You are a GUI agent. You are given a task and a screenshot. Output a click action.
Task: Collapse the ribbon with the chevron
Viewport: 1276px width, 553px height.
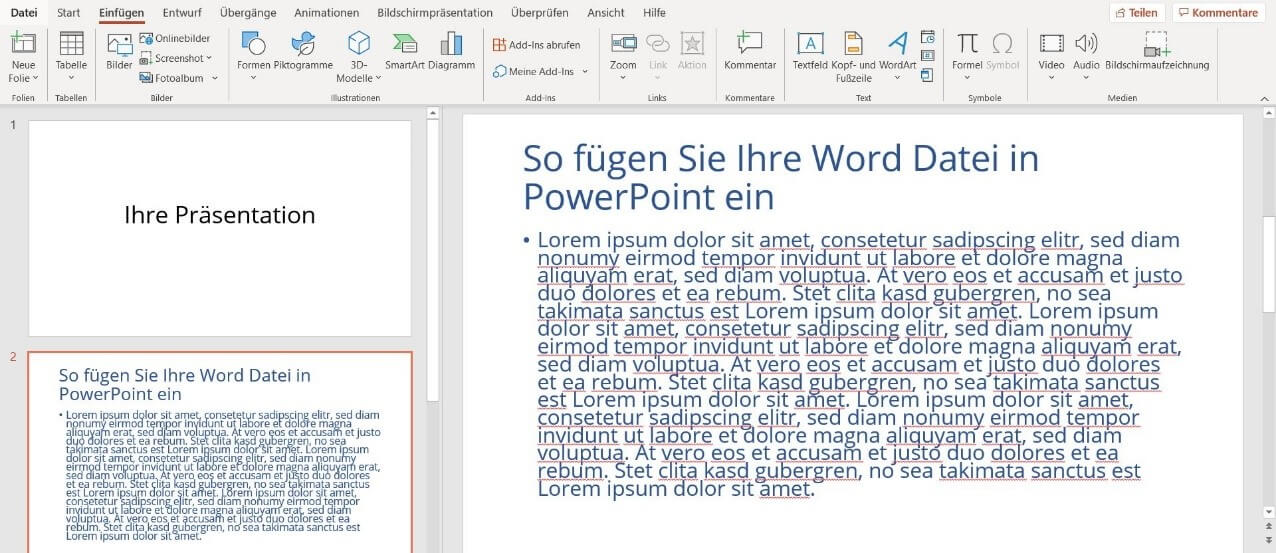(1263, 98)
